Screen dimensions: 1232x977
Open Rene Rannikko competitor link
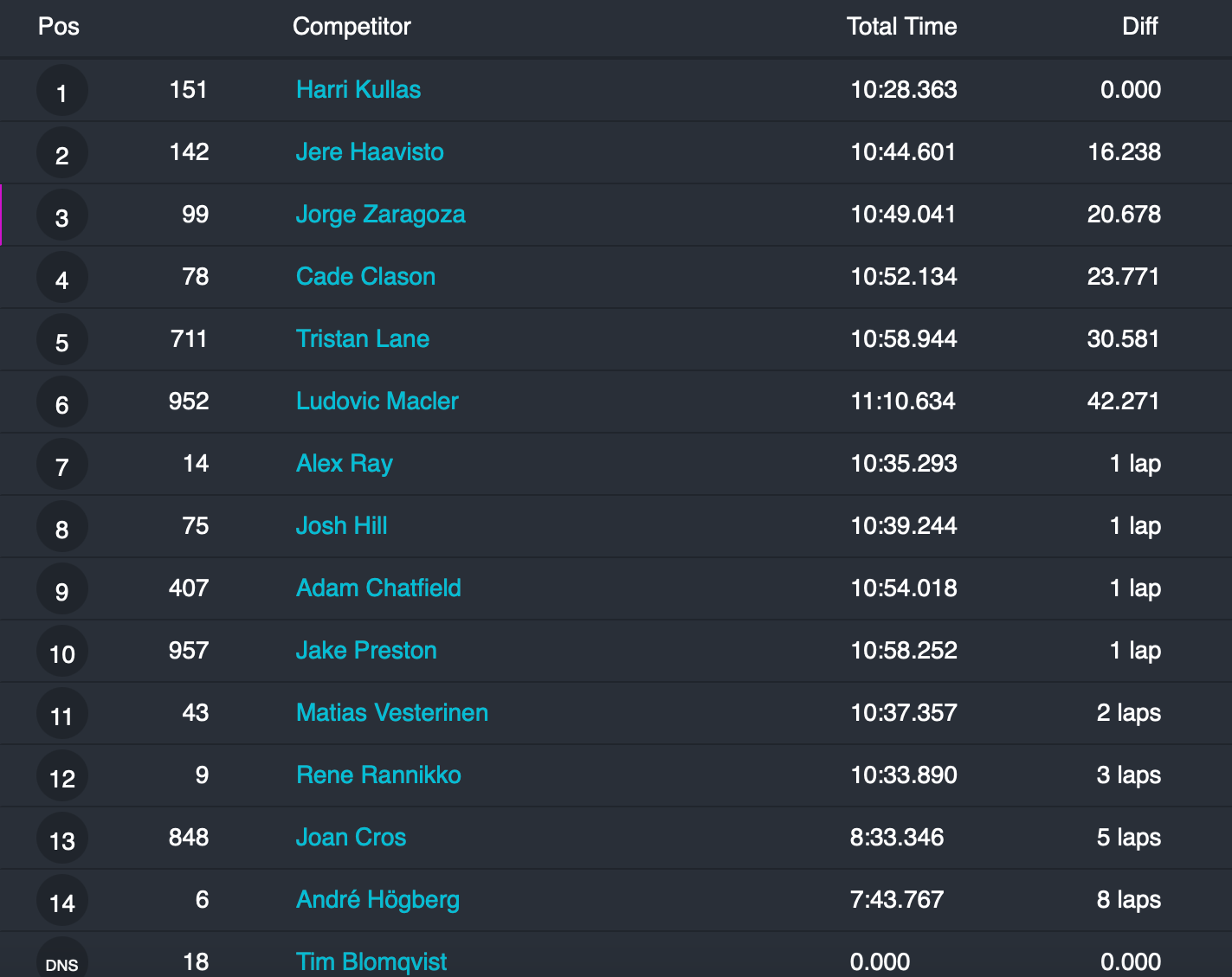[378, 775]
